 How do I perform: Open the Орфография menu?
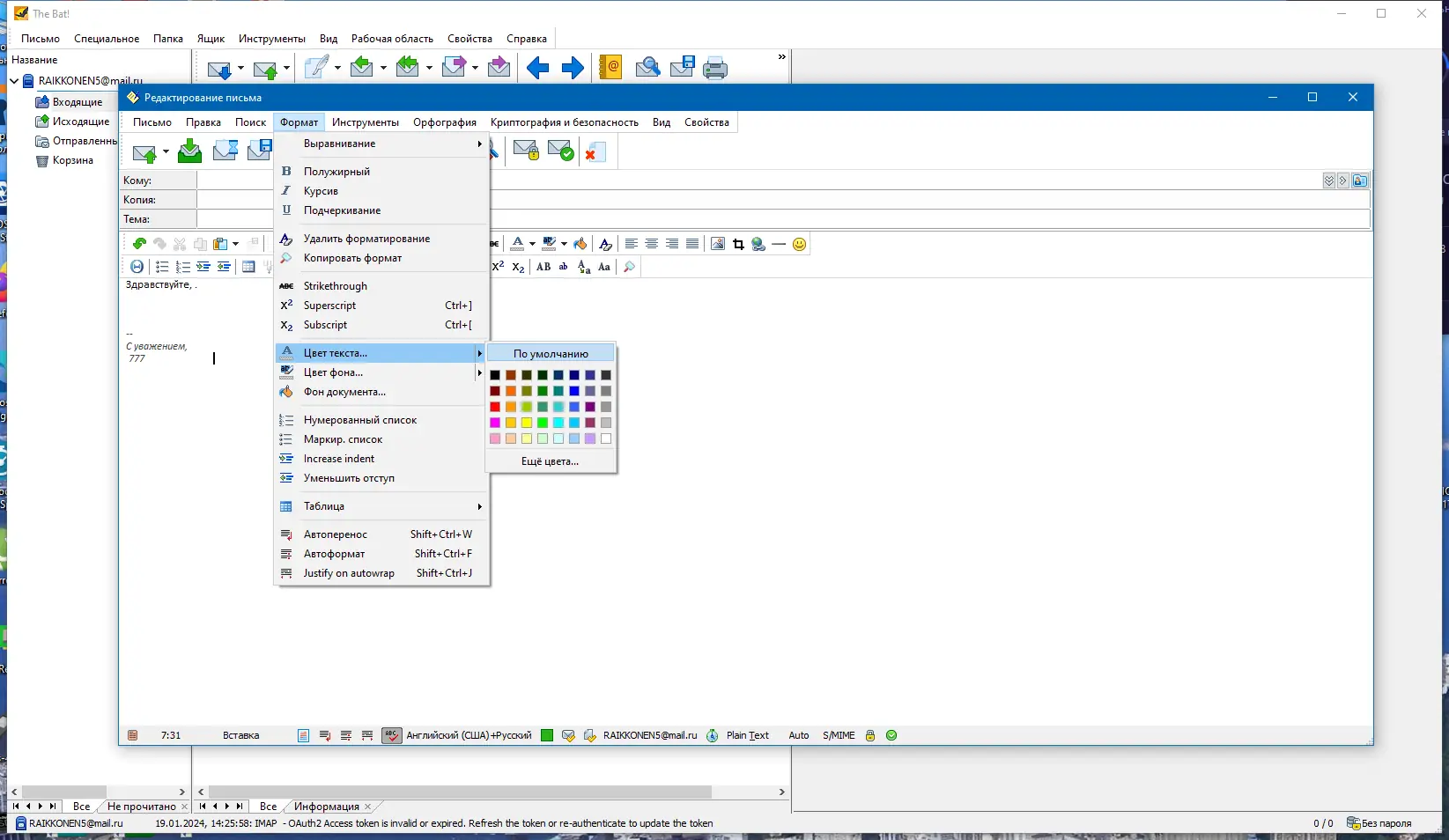click(x=445, y=122)
